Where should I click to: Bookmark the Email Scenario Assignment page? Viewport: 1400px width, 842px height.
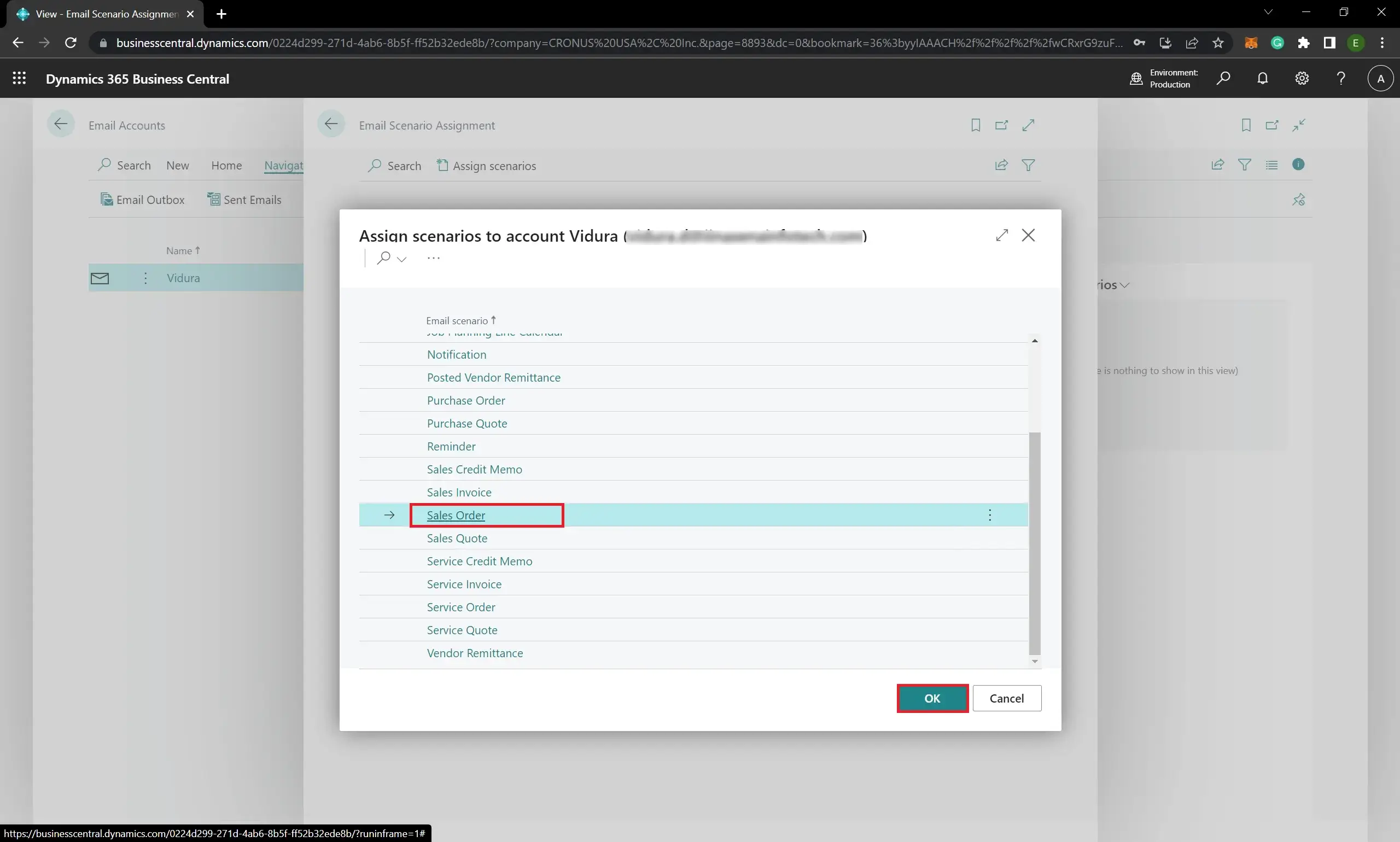[976, 125]
